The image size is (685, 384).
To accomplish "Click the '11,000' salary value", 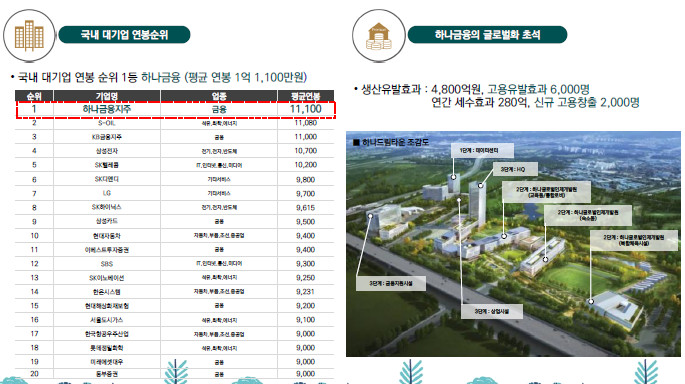I will coord(305,137).
